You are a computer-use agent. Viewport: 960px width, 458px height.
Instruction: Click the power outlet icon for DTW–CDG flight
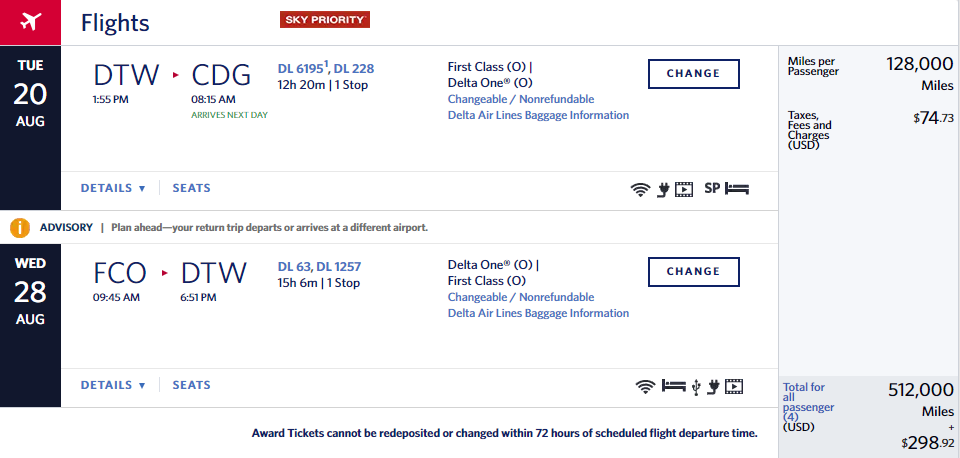point(662,188)
